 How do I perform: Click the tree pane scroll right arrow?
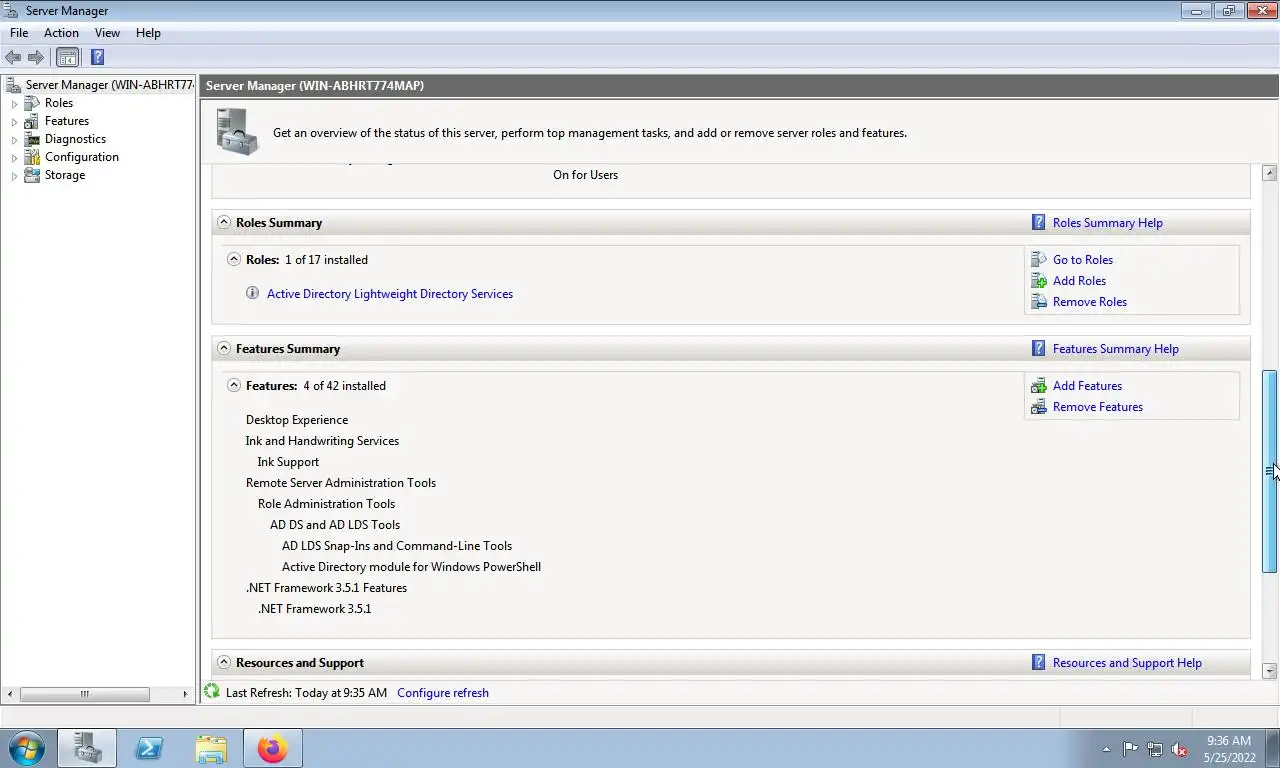click(x=184, y=694)
